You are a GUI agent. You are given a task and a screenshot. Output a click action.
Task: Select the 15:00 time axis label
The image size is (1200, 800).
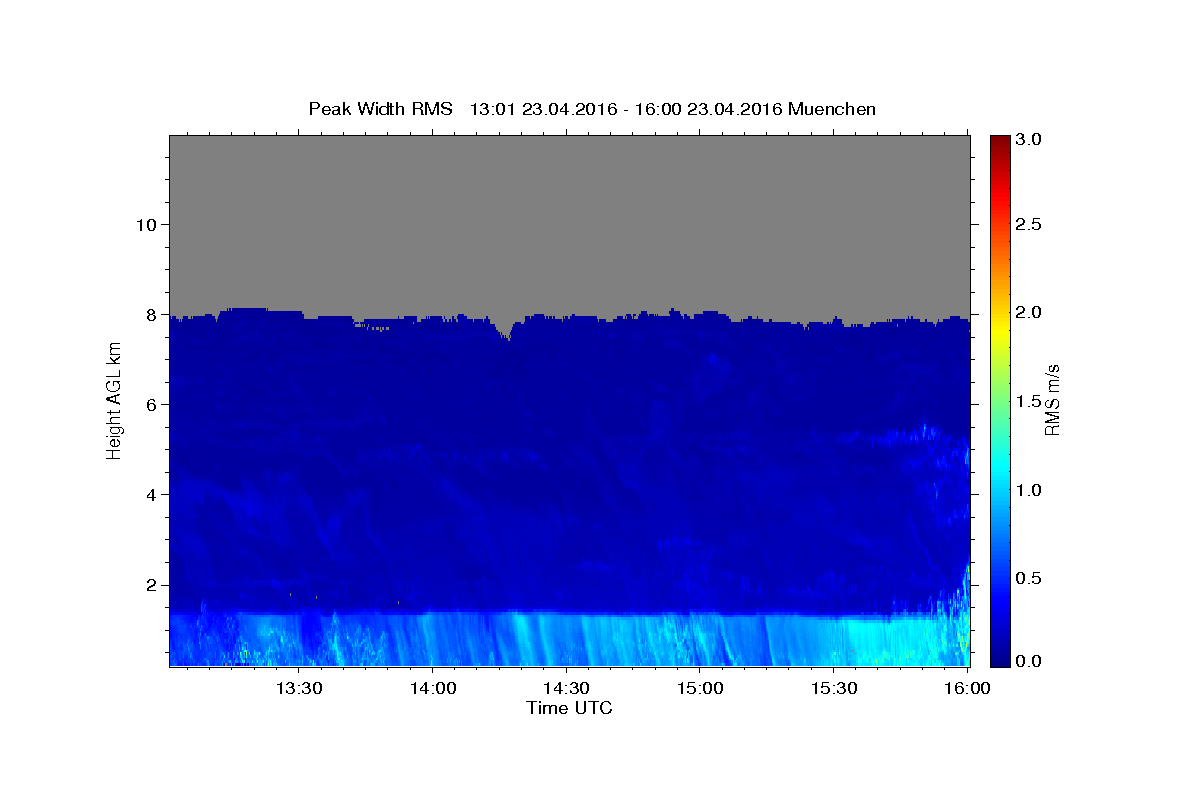[x=700, y=688]
